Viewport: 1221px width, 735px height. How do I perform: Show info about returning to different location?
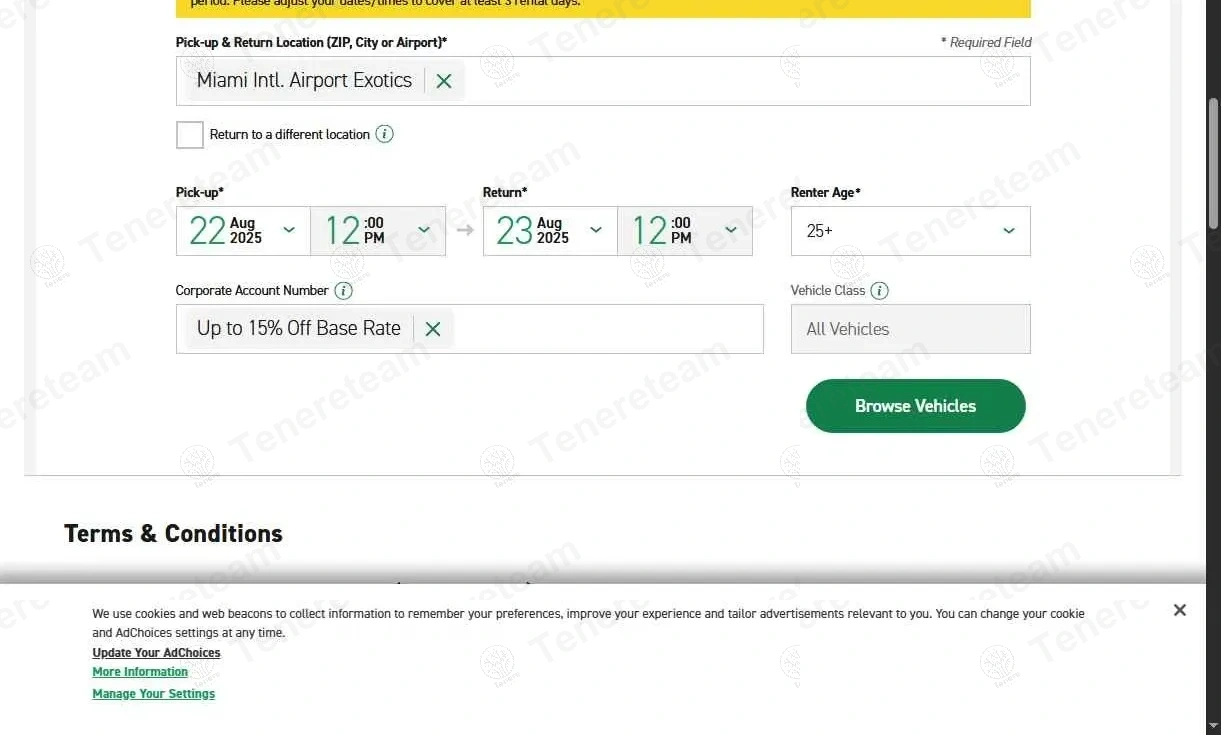click(x=384, y=134)
